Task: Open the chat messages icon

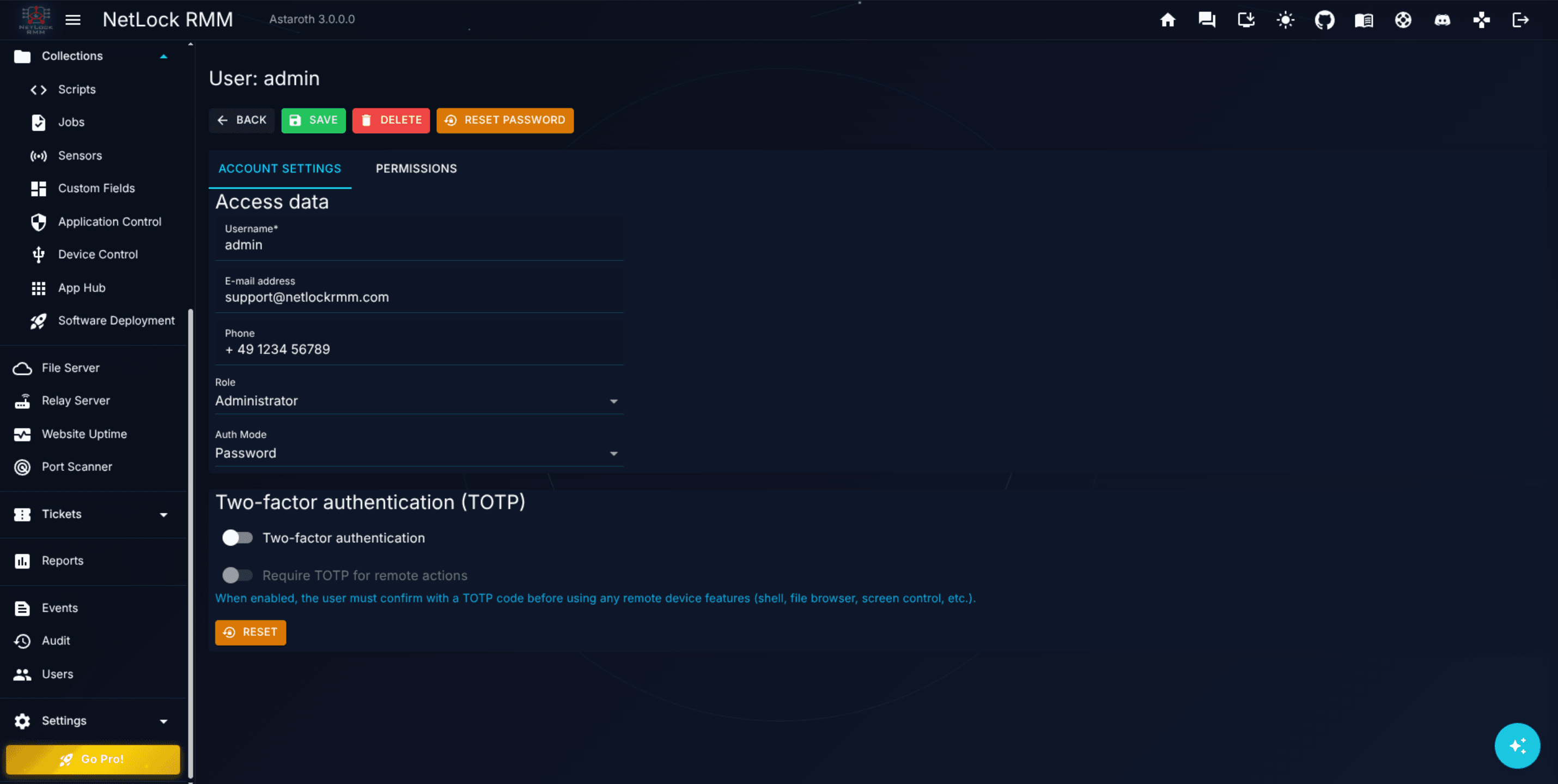Action: tap(1207, 20)
